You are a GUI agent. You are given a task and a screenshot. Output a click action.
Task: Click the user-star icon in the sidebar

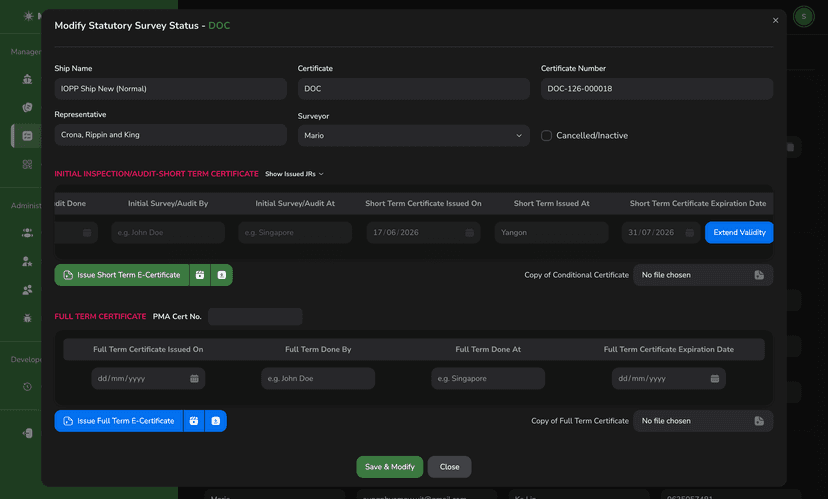pyautogui.click(x=27, y=261)
